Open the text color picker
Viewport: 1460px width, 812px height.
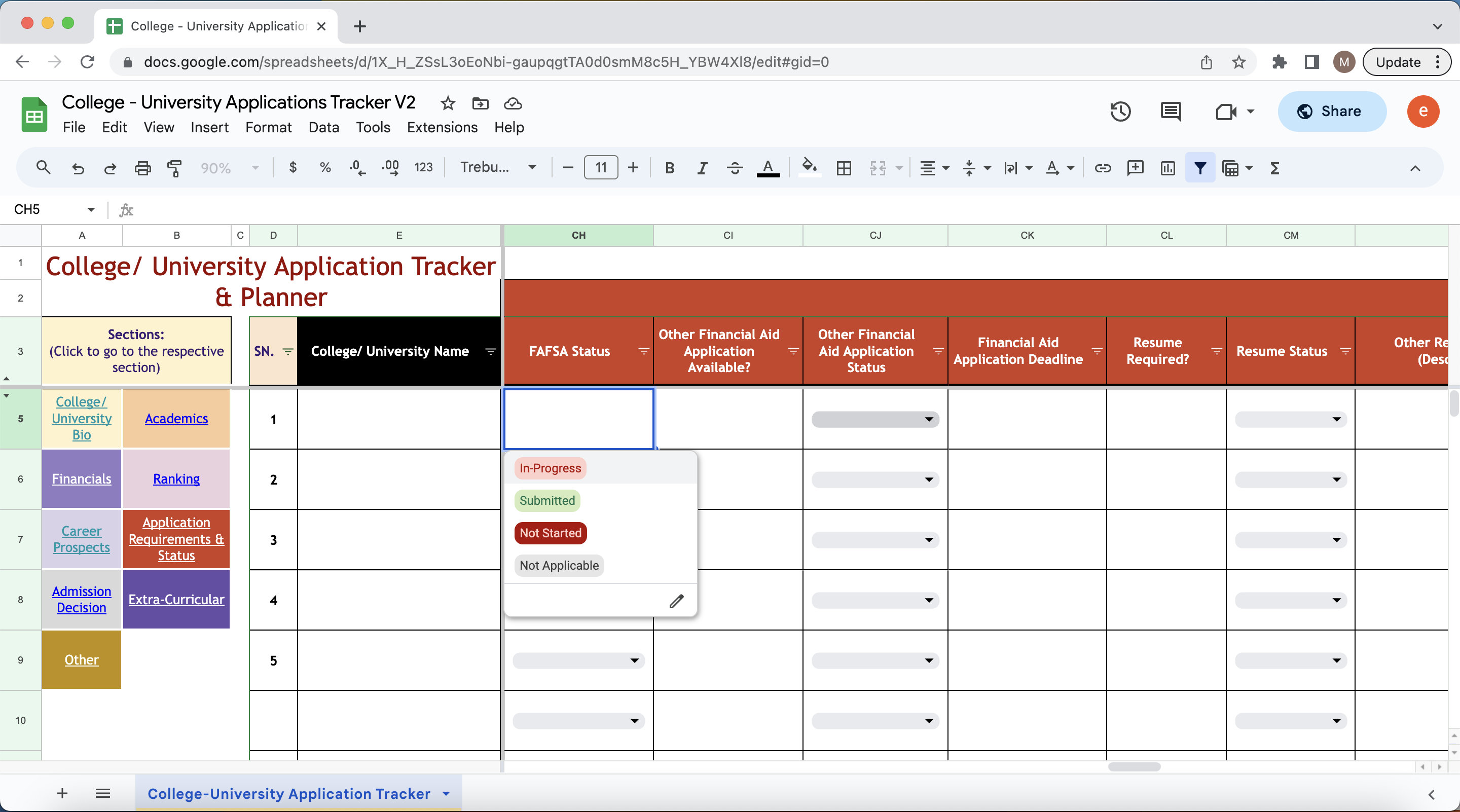click(x=768, y=168)
